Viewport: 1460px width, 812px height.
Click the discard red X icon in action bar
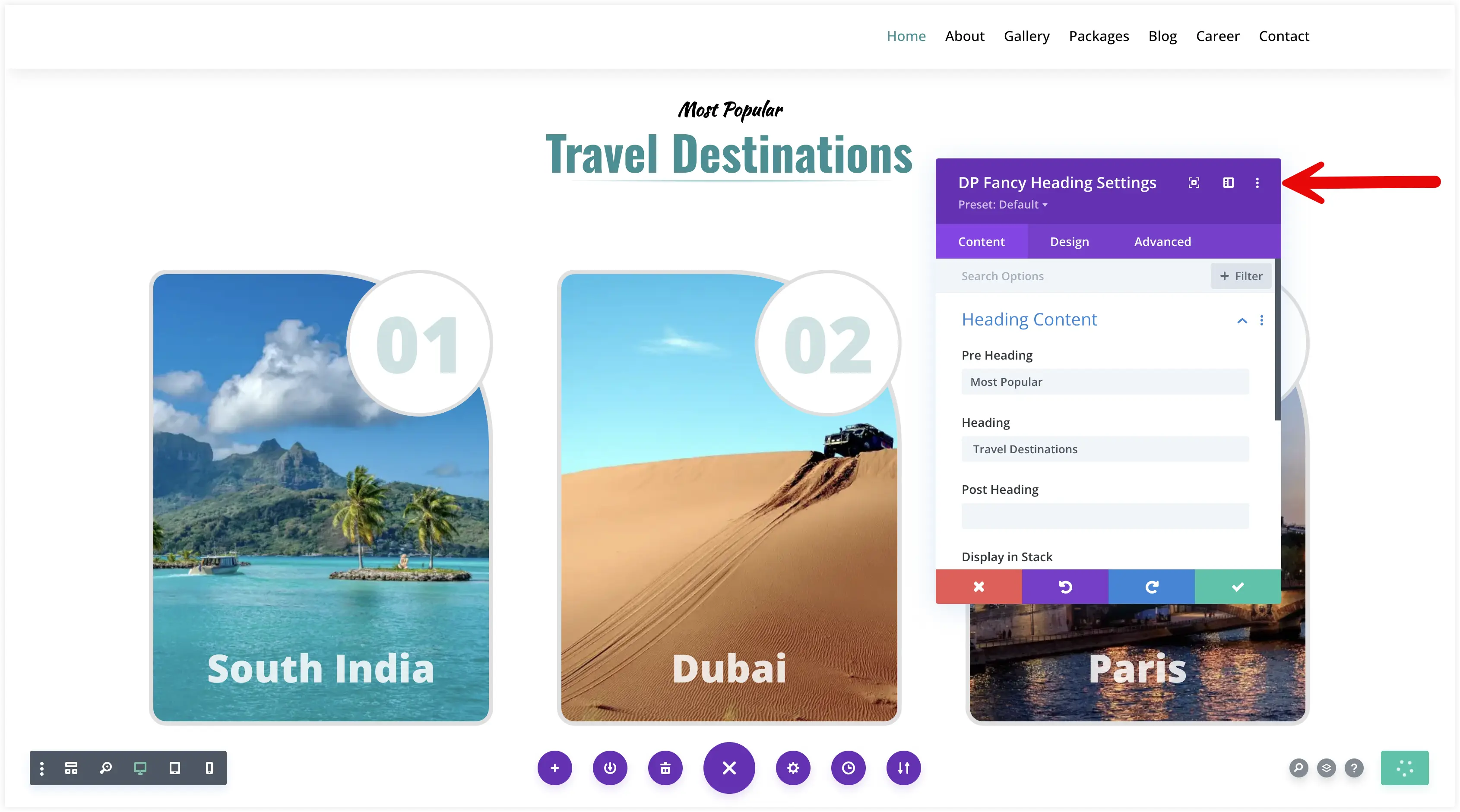tap(979, 587)
